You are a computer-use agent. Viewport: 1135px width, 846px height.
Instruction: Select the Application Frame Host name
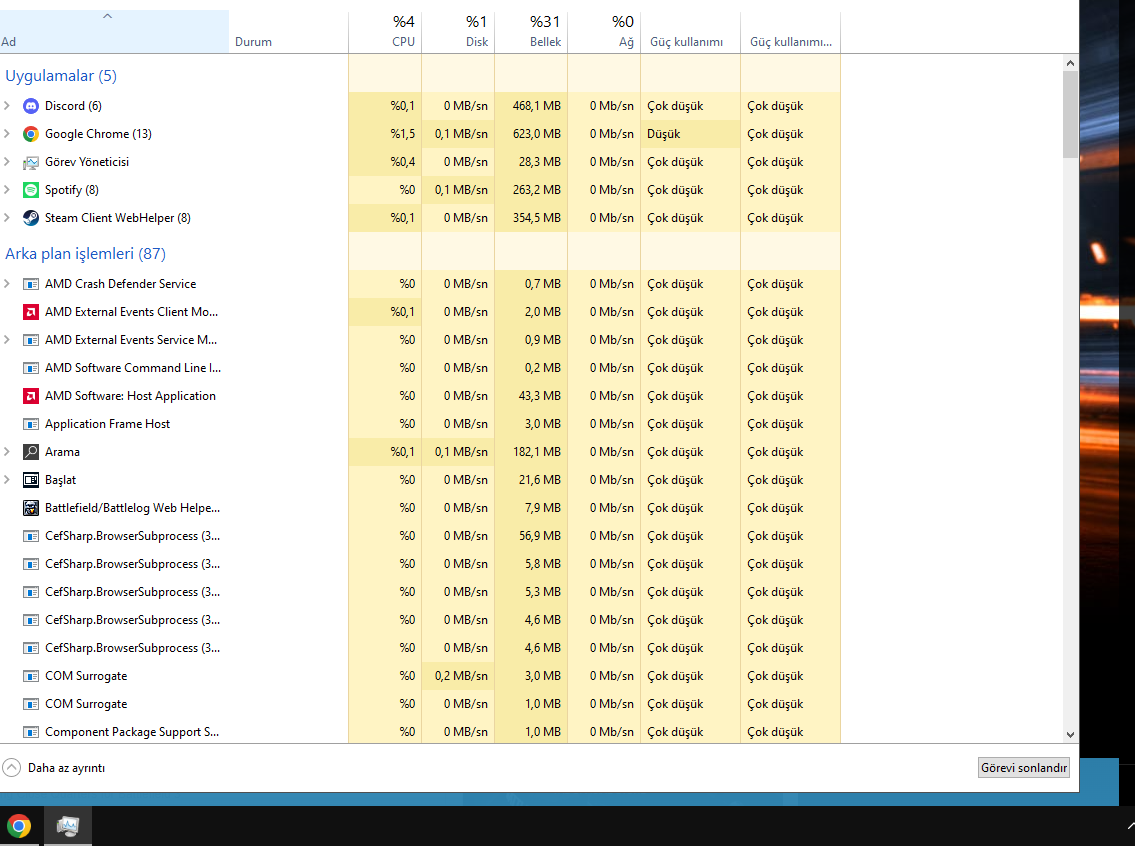[x=107, y=424]
